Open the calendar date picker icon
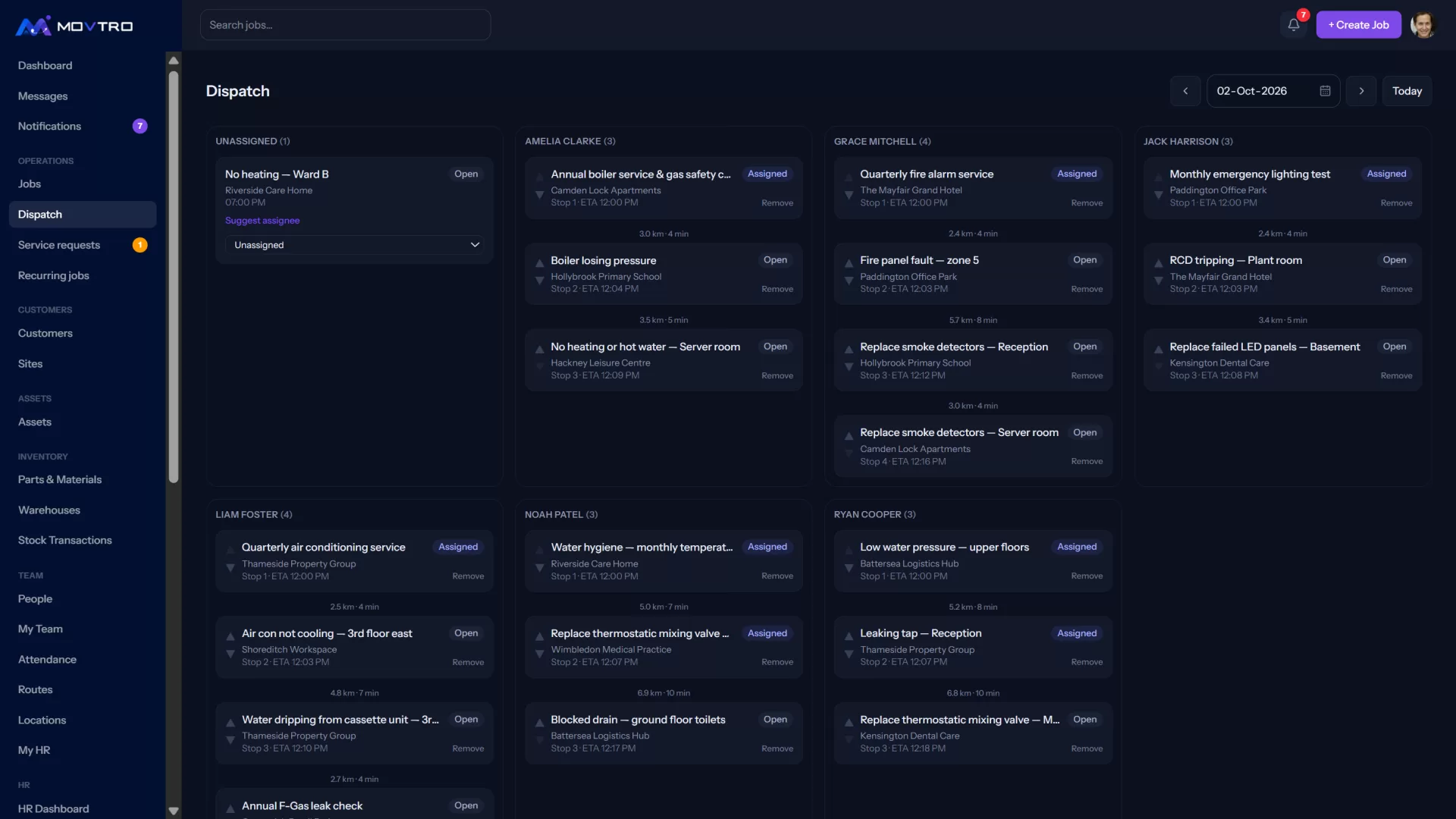 click(1325, 91)
